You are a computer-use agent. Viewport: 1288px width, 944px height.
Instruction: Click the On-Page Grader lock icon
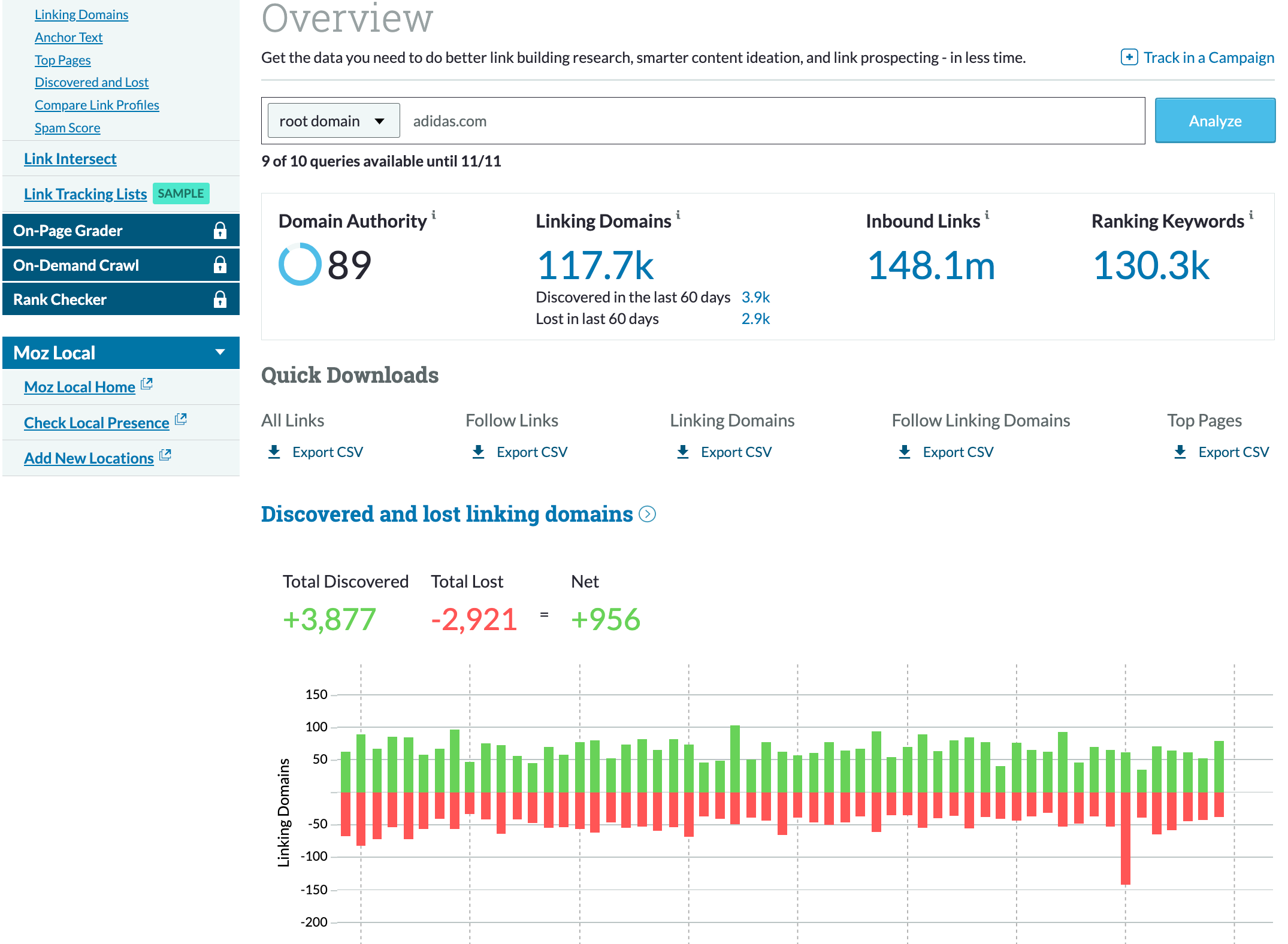220,231
